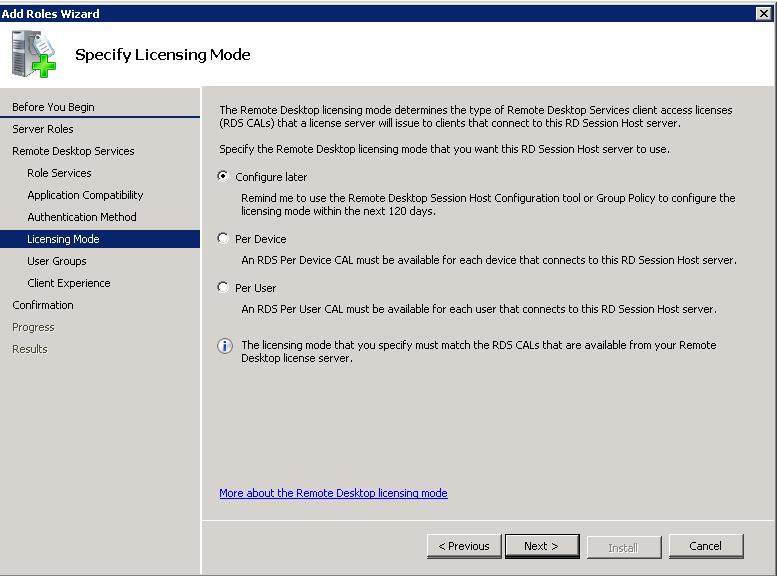Choose the Per Device licensing option
The height and width of the screenshot is (576, 777).
pos(223,239)
